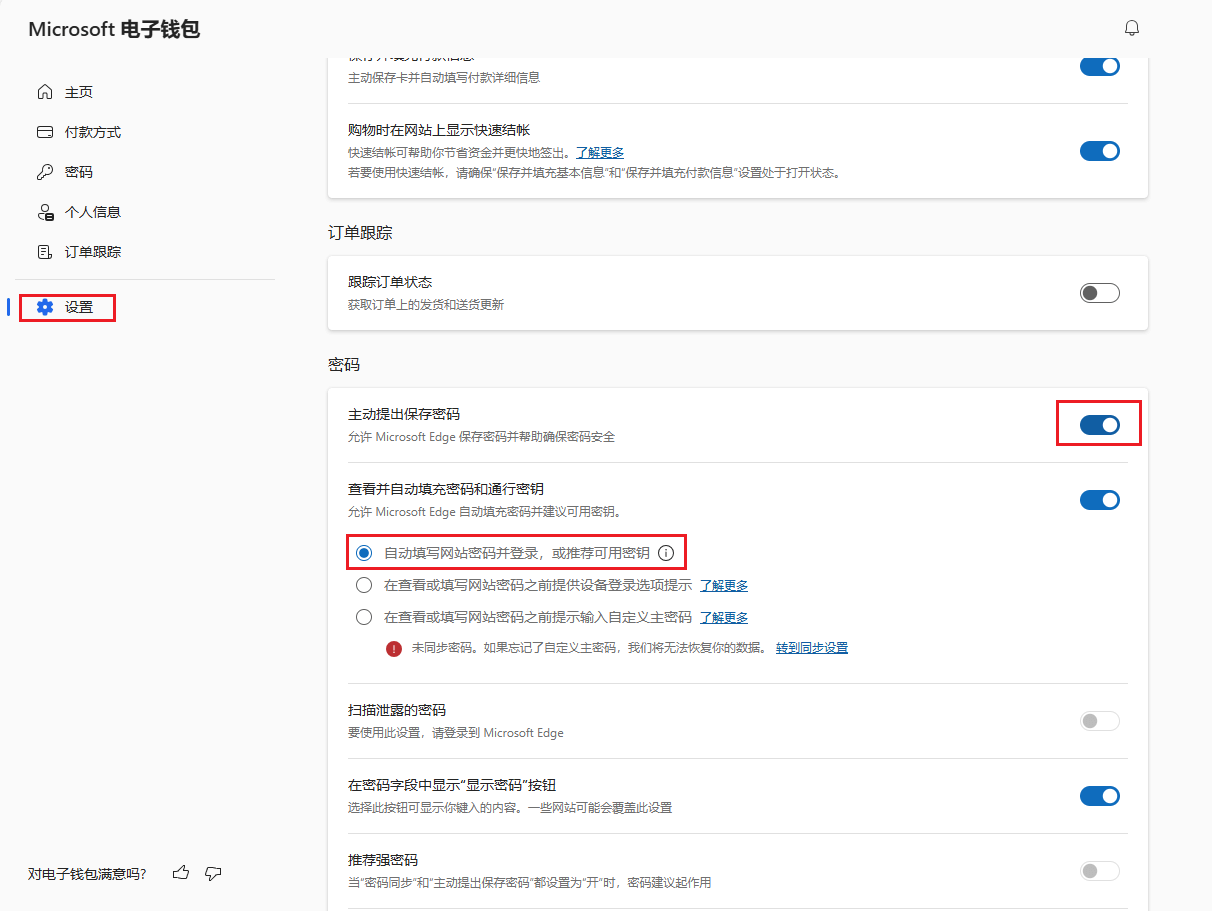The height and width of the screenshot is (911, 1212).
Task: Open 了解更多 link next to 快速结帐
Action: pos(599,151)
